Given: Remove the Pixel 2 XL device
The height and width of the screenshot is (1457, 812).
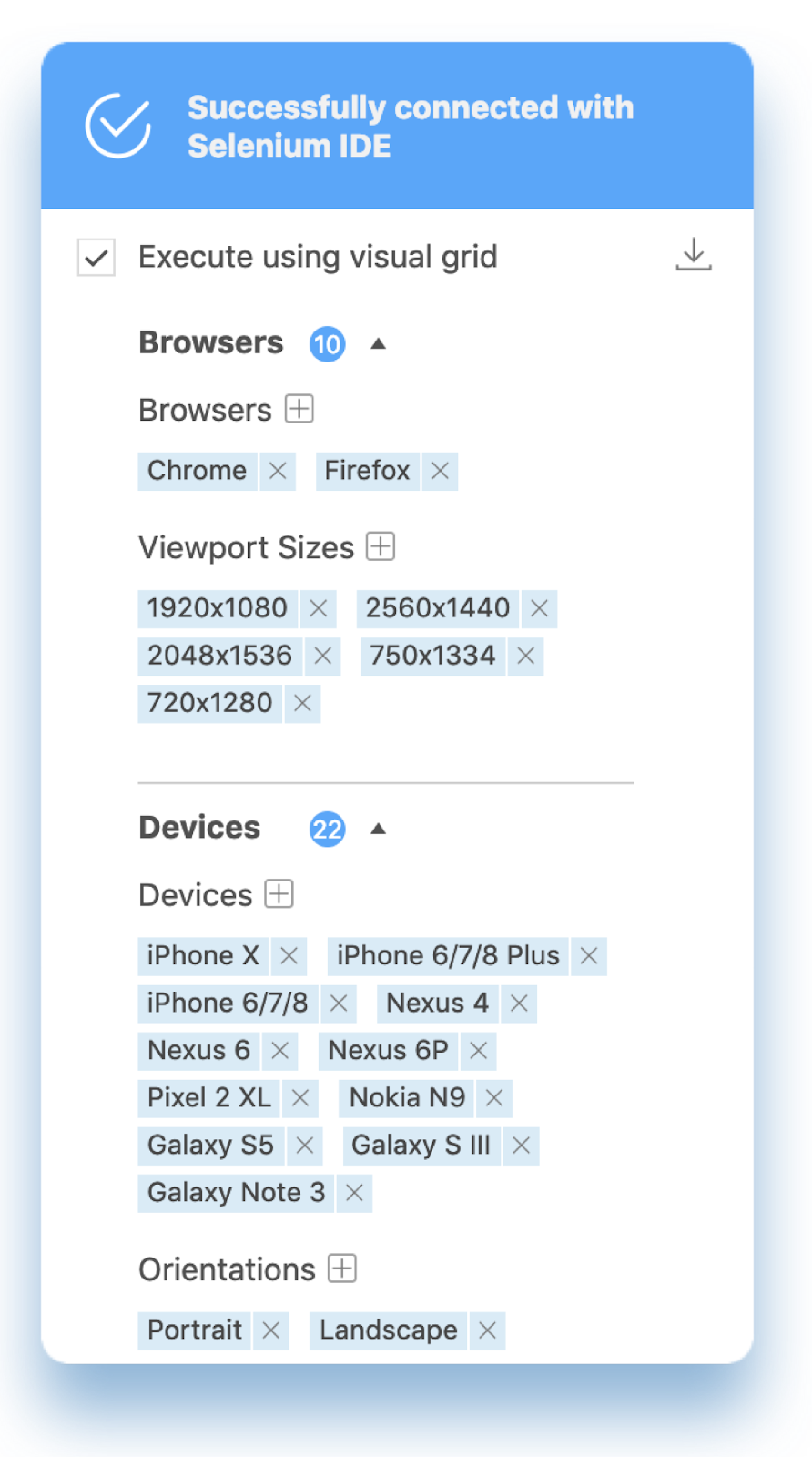Looking at the screenshot, I should tap(299, 1098).
